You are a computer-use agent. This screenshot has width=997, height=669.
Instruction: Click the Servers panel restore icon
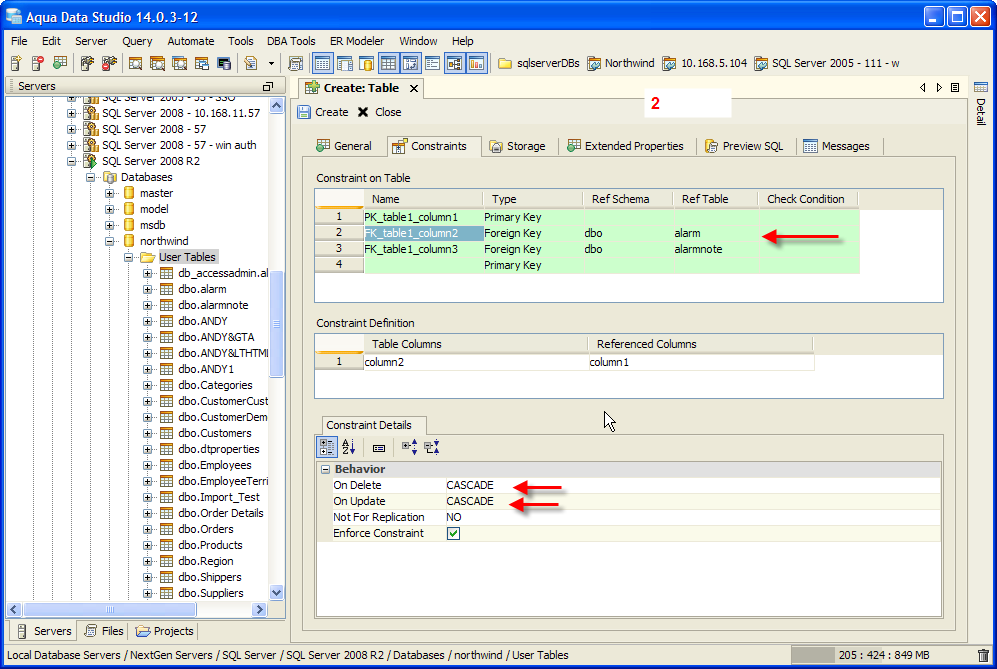268,86
